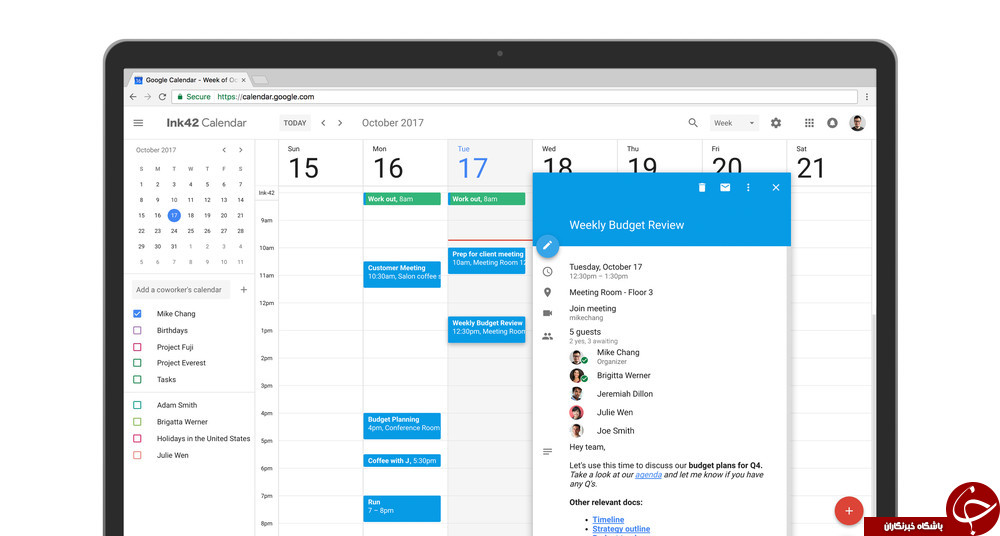The height and width of the screenshot is (536, 1000).
Task: Click the browser address bar
Action: (x=514, y=97)
